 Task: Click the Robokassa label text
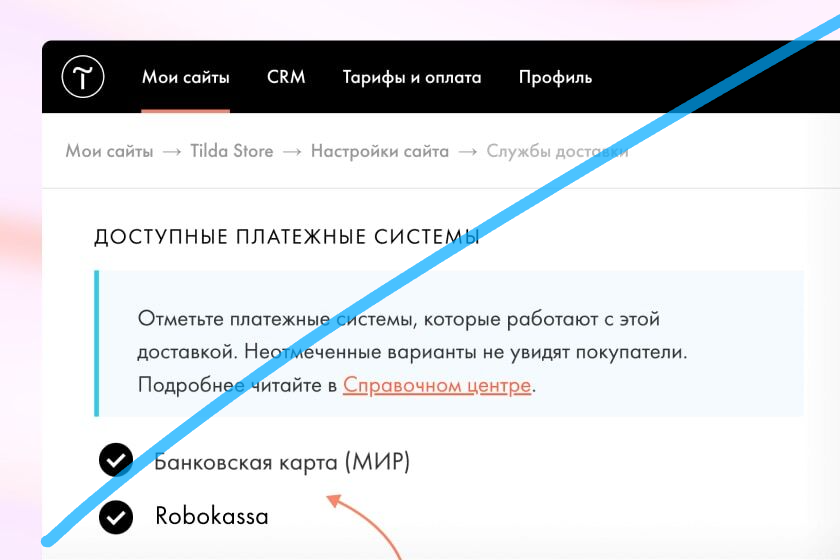[x=212, y=517]
